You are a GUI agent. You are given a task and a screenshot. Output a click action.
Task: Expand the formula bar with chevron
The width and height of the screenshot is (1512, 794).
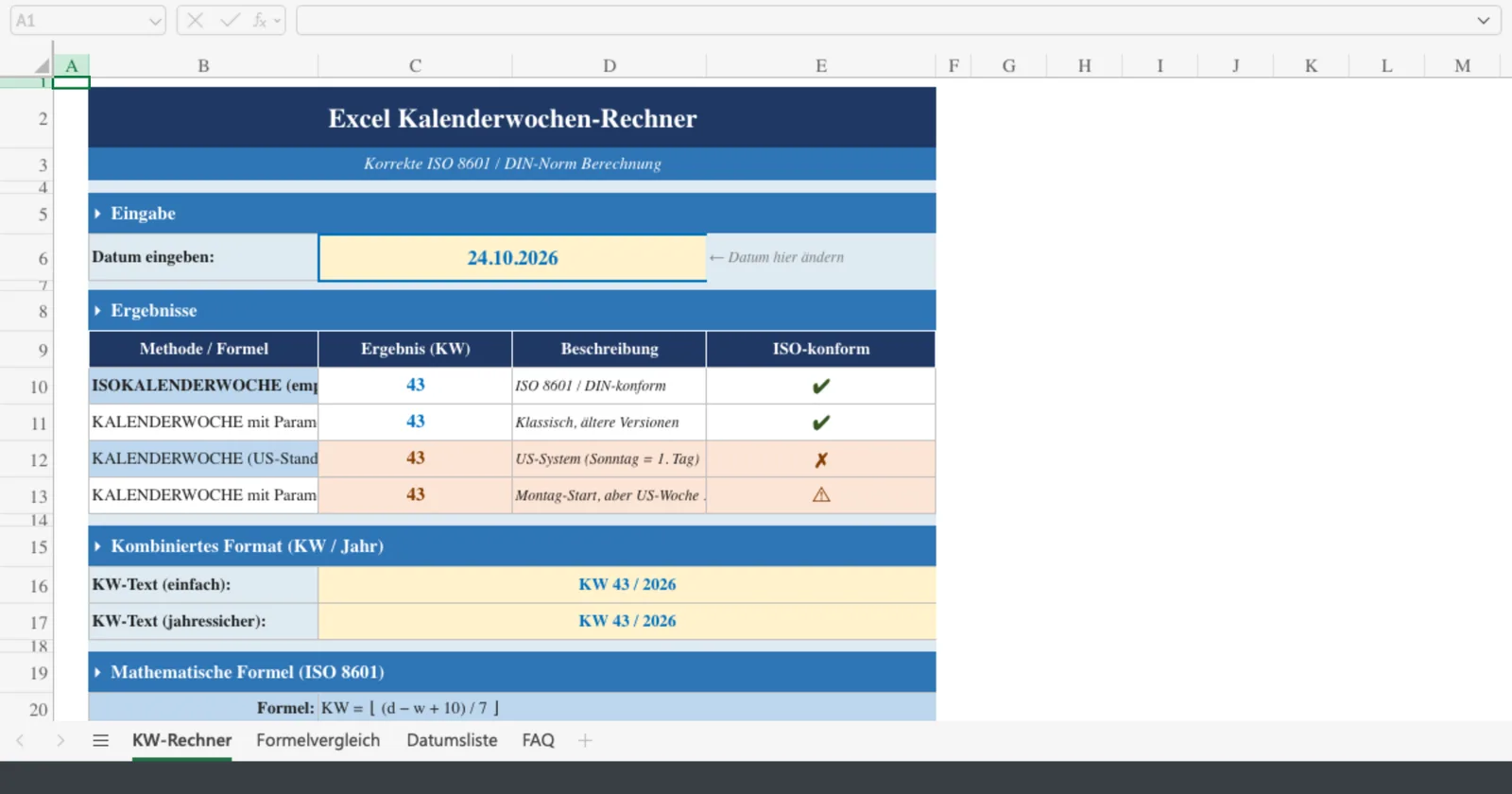pos(1483,21)
